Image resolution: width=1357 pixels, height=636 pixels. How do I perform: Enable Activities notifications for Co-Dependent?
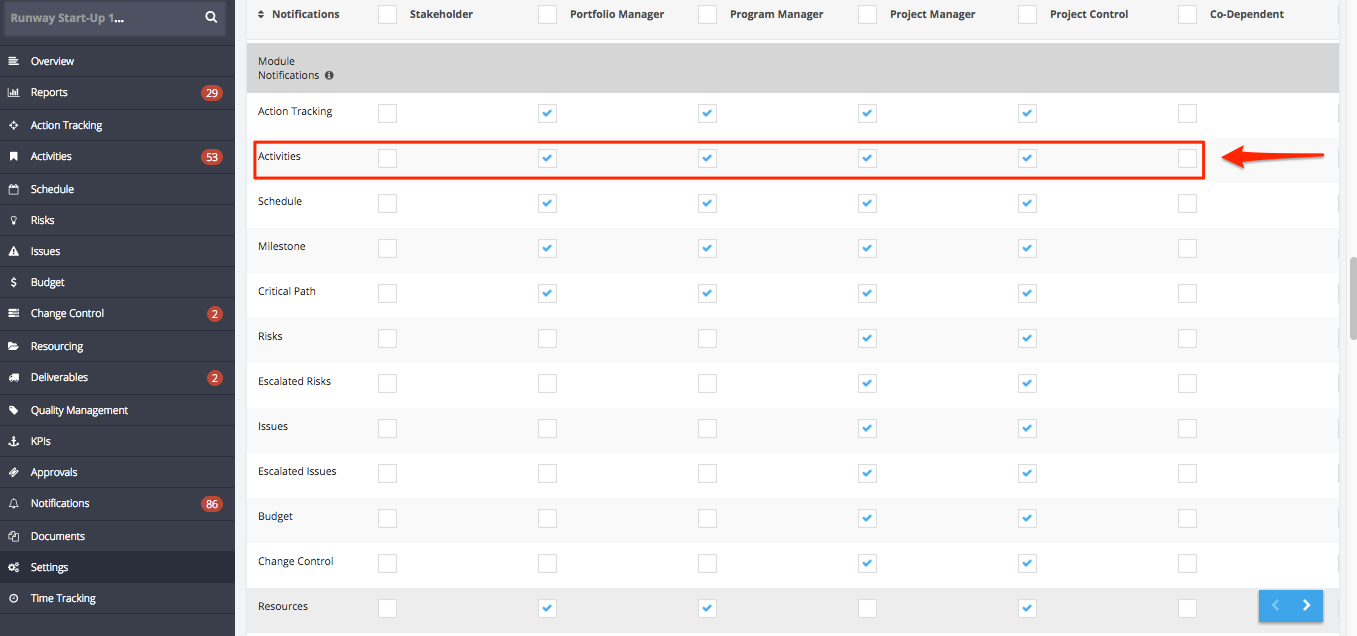click(1187, 158)
